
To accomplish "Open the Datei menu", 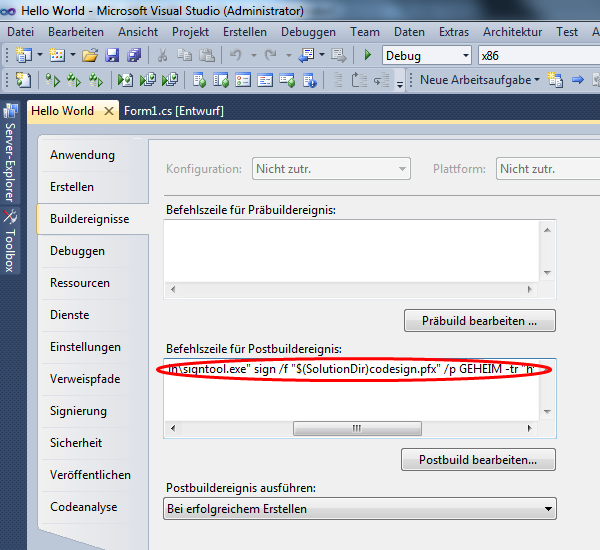I will point(21,32).
